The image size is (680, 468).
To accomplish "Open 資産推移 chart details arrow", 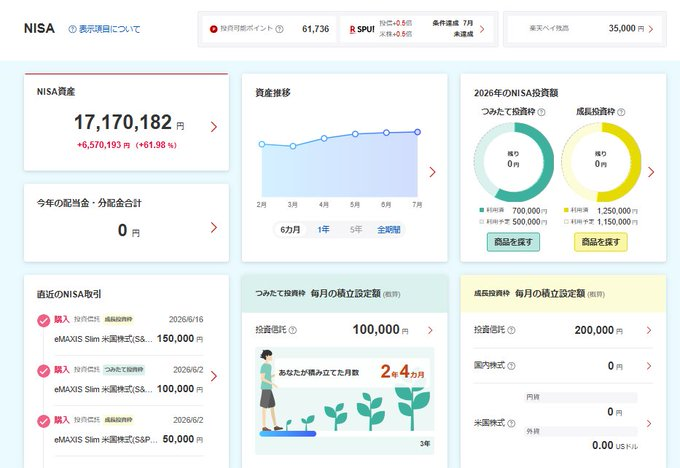I will tap(432, 172).
